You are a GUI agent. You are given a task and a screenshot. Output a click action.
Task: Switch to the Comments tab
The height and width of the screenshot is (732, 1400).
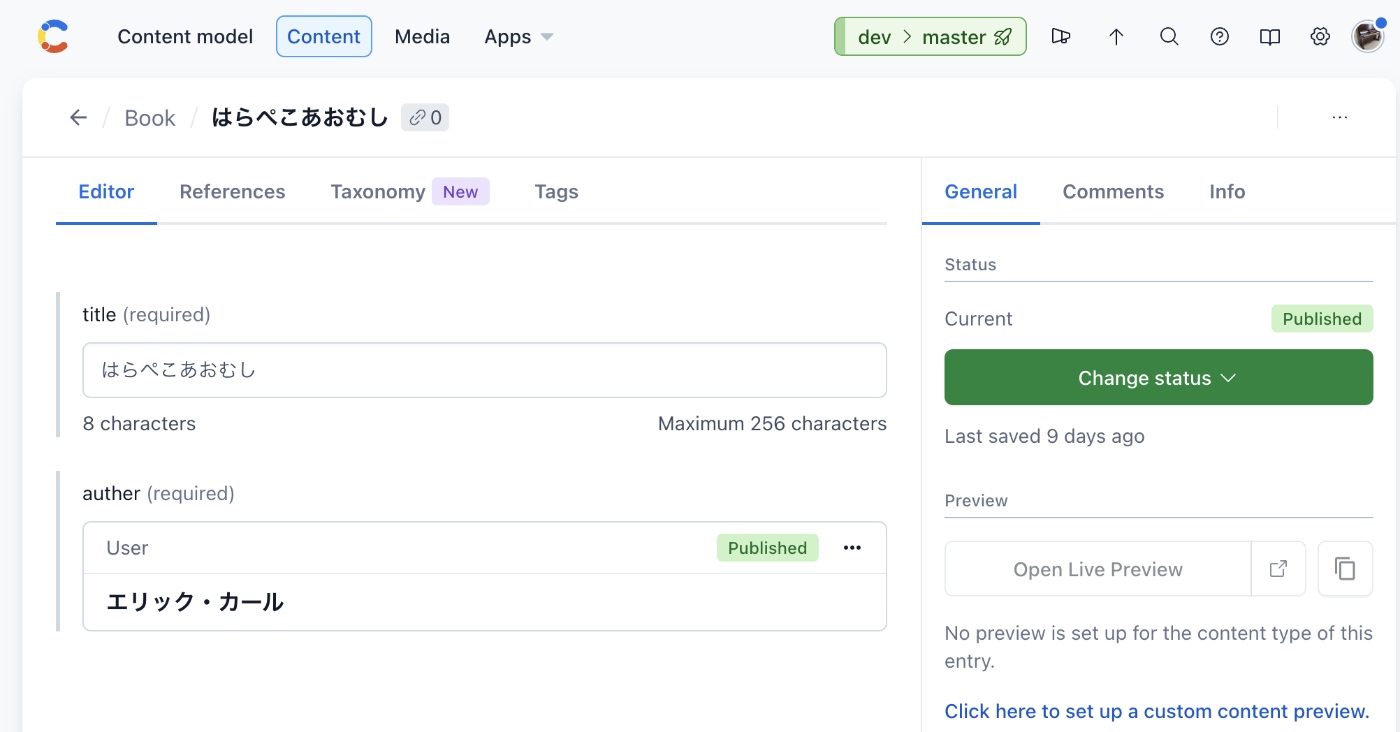pyautogui.click(x=1113, y=192)
